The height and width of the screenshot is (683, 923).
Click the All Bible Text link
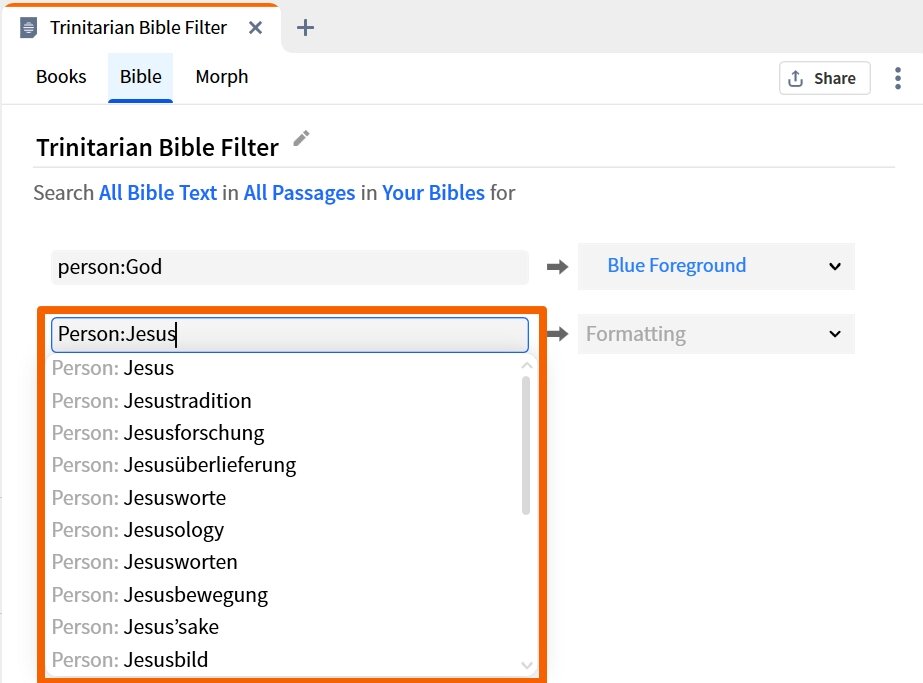157,193
